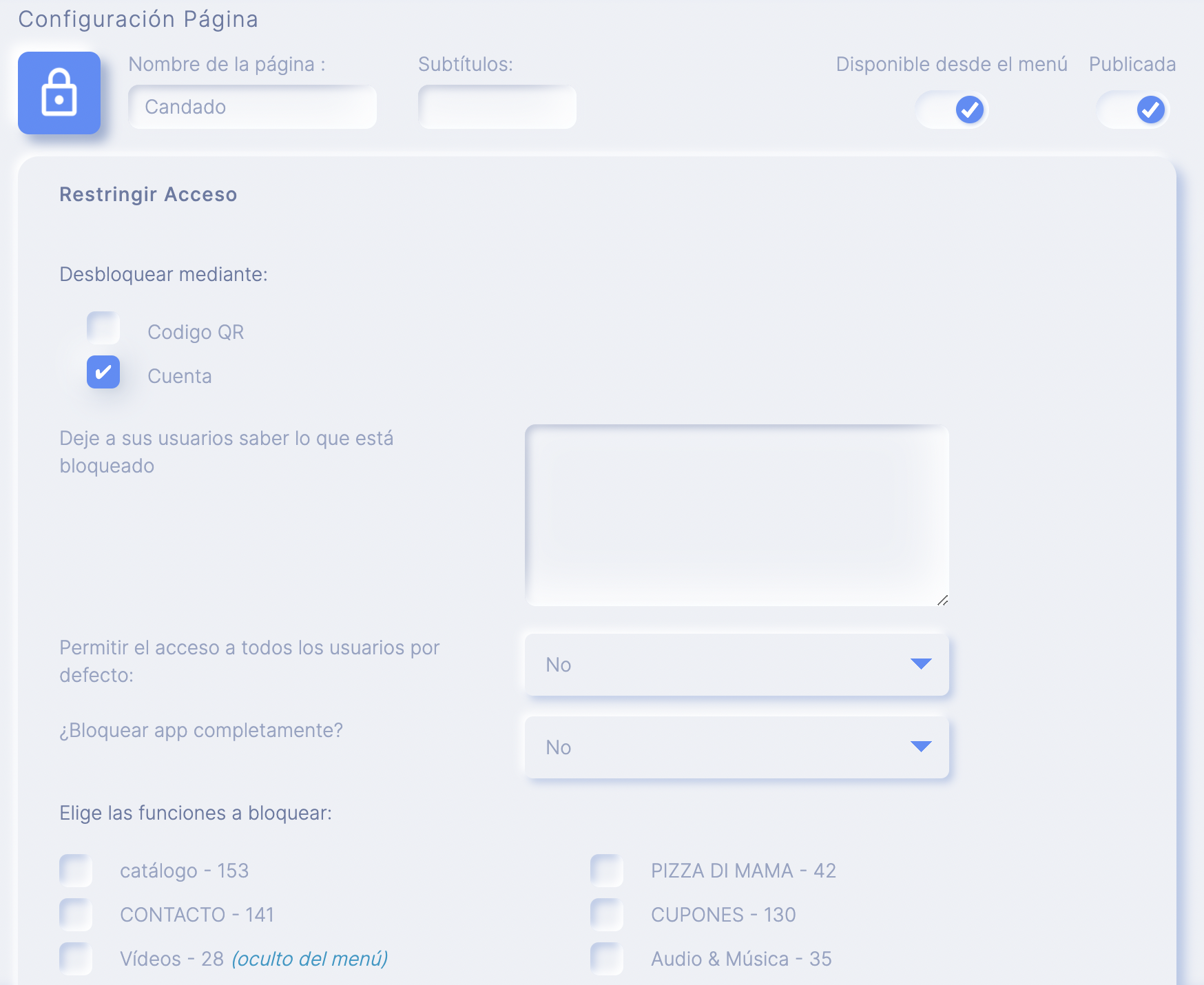Click arrow of Bloquear app dropdown
The width and height of the screenshot is (1204, 985).
(x=921, y=747)
